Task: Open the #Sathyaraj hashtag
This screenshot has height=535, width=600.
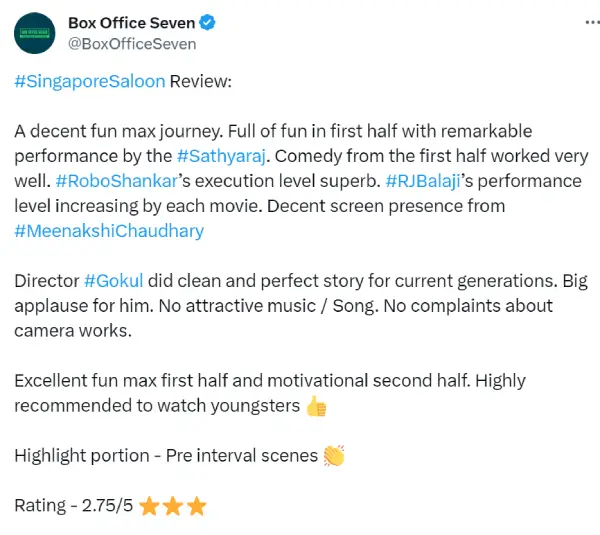Action: [221, 156]
